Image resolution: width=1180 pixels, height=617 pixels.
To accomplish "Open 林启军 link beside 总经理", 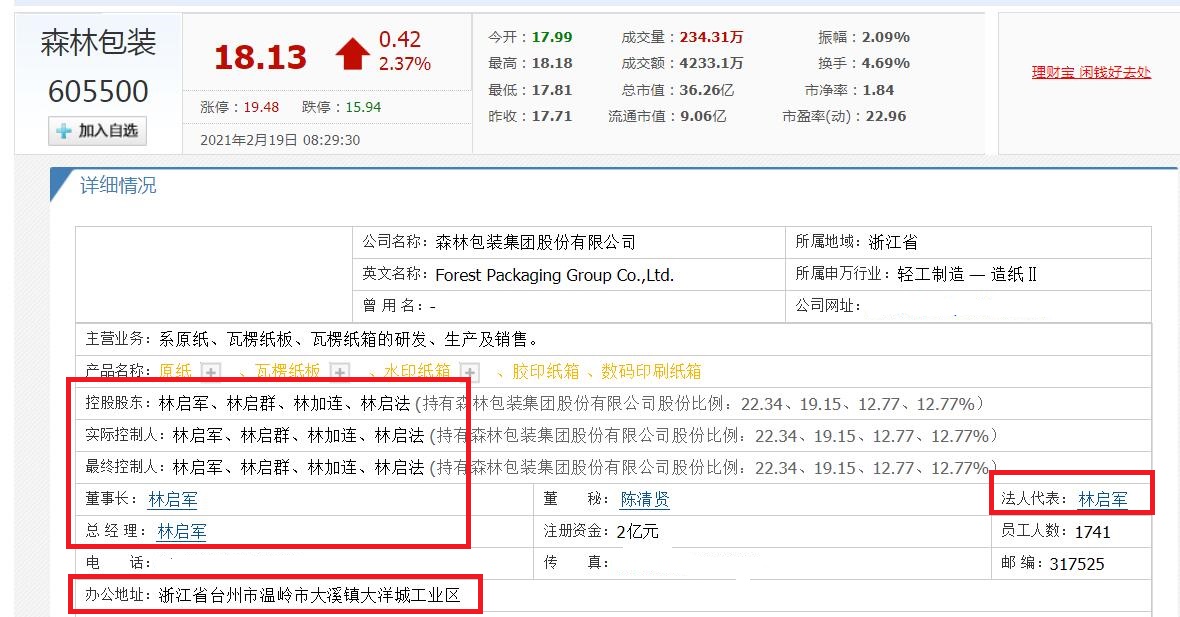I will pos(181,531).
